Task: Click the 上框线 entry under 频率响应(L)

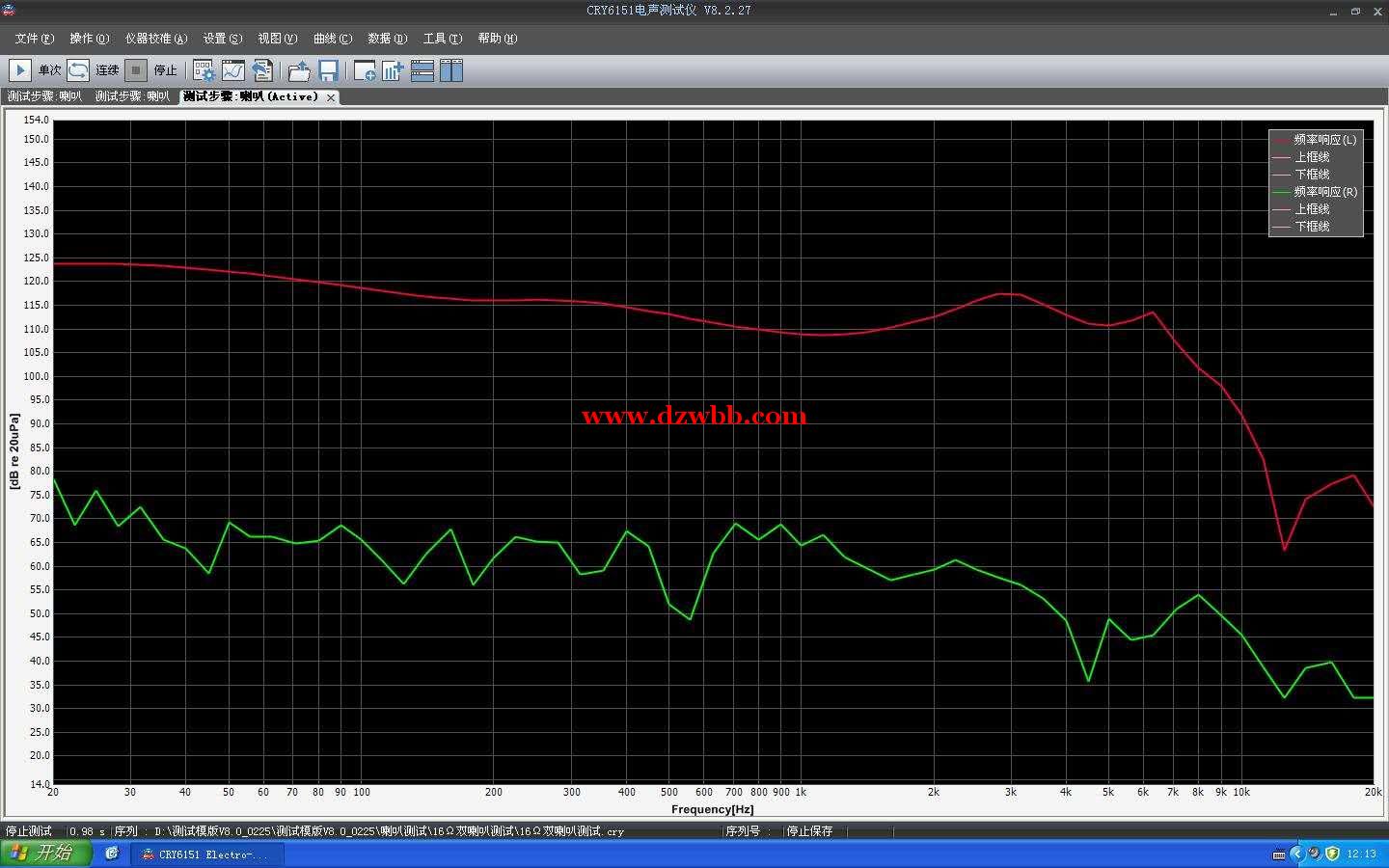Action: (1301, 157)
